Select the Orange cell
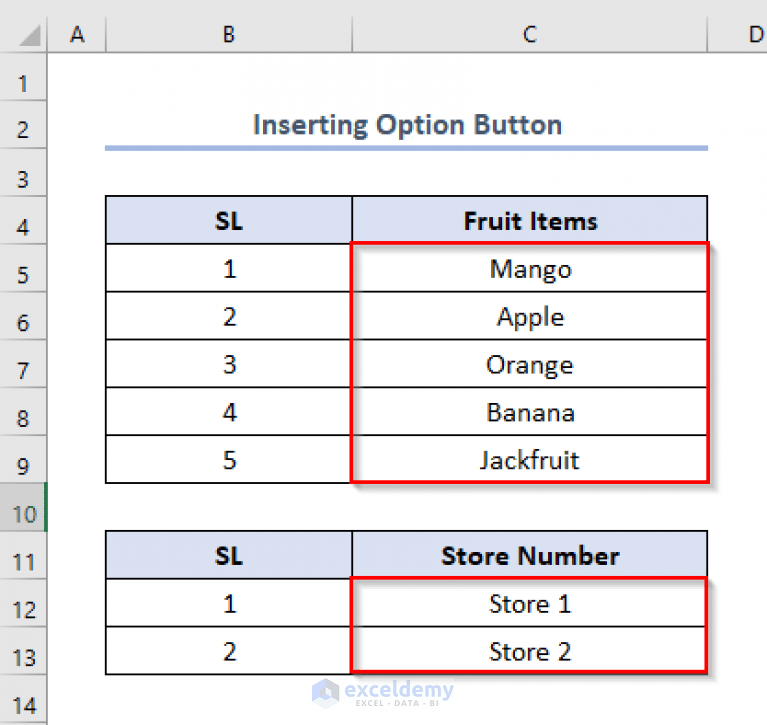The width and height of the screenshot is (767, 725). pos(530,364)
